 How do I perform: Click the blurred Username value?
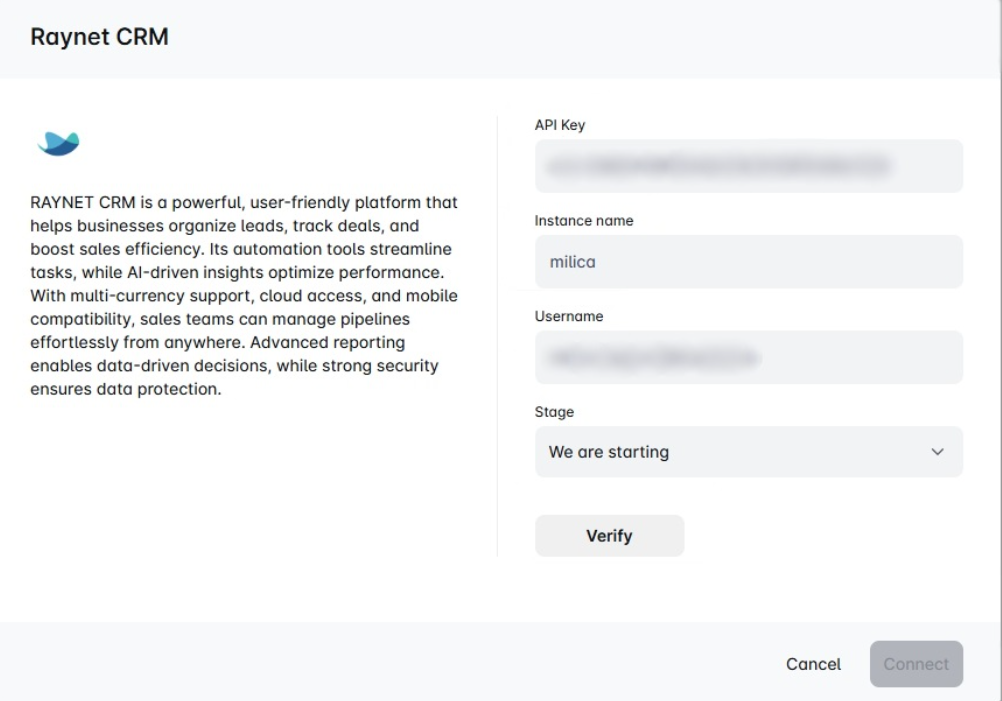648,357
